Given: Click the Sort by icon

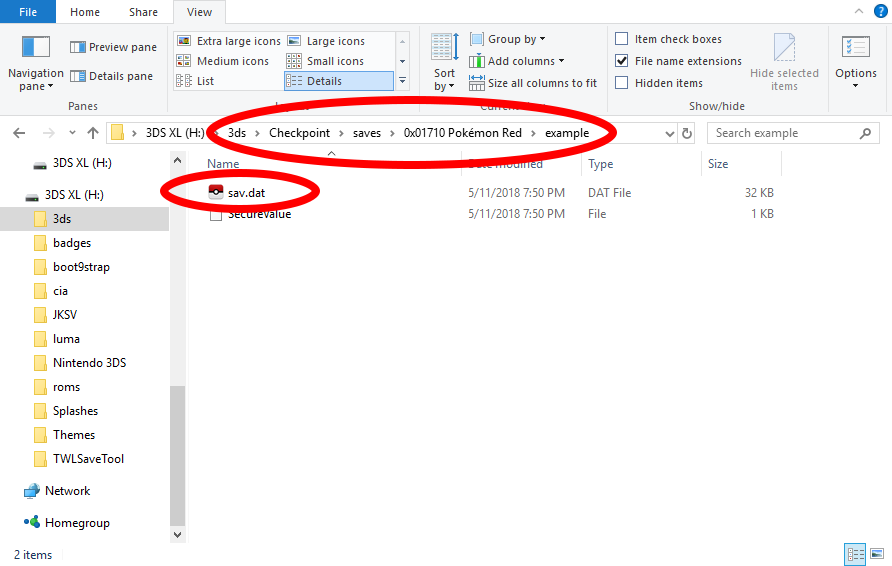Looking at the screenshot, I should [x=443, y=48].
